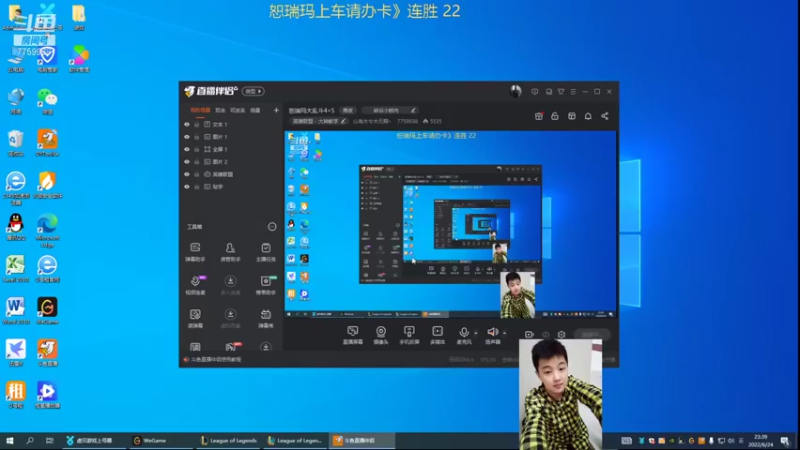Click the stream preview thumbnail
This screenshot has height=450, width=800.
(451, 225)
